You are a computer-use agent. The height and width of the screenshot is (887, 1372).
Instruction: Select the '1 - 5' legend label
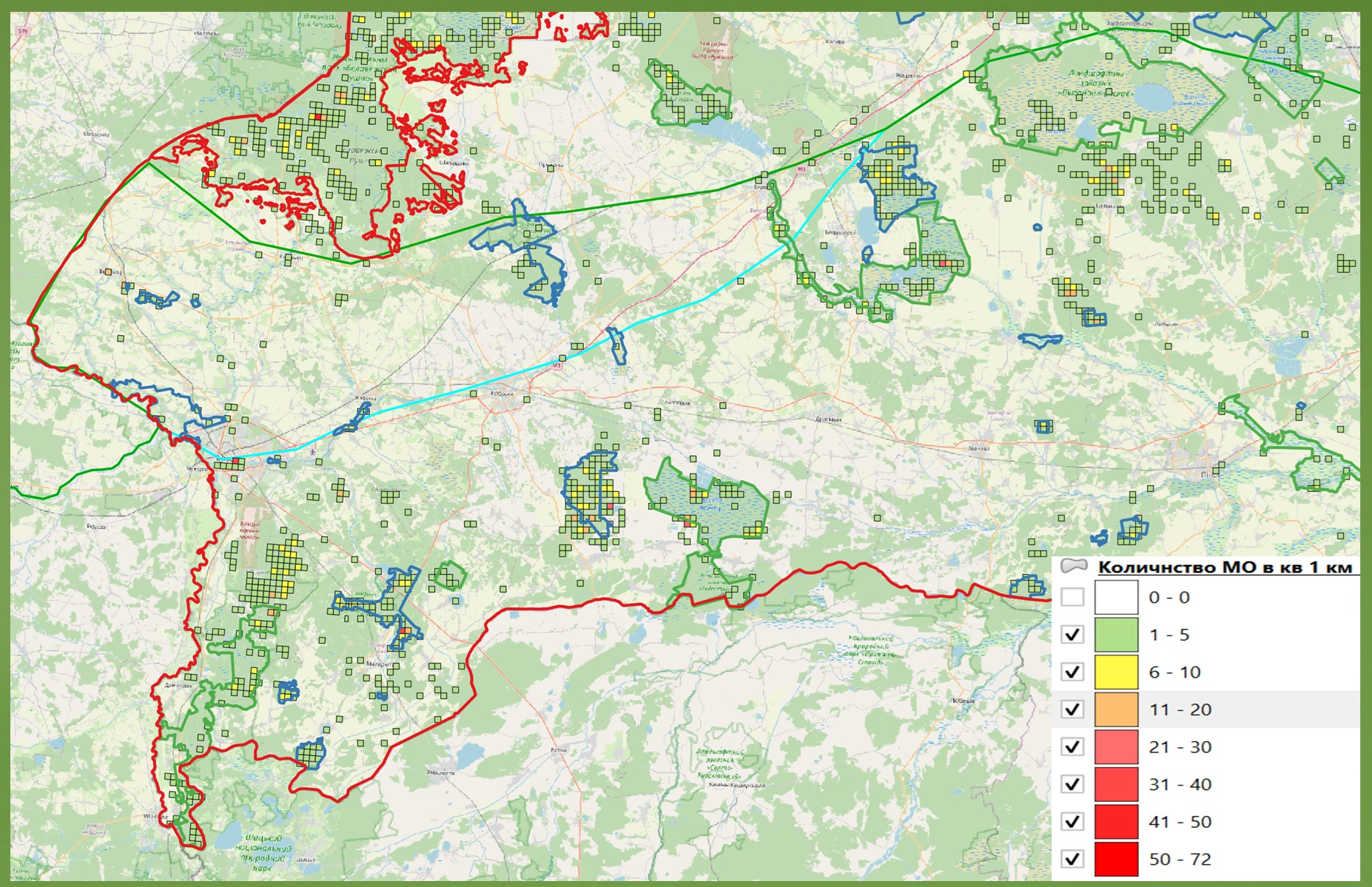(1169, 635)
